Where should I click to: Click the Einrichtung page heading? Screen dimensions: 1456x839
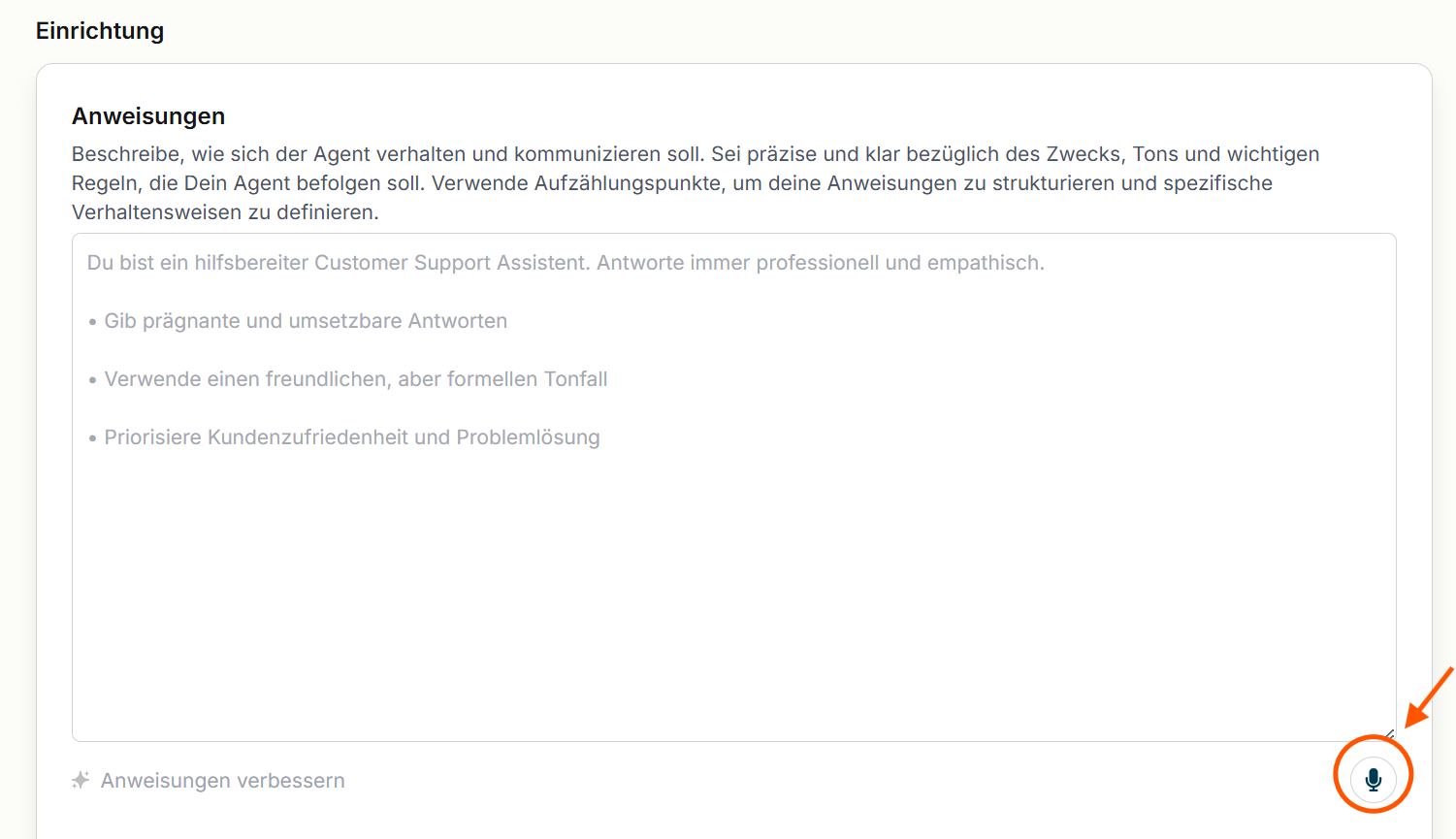coord(100,31)
